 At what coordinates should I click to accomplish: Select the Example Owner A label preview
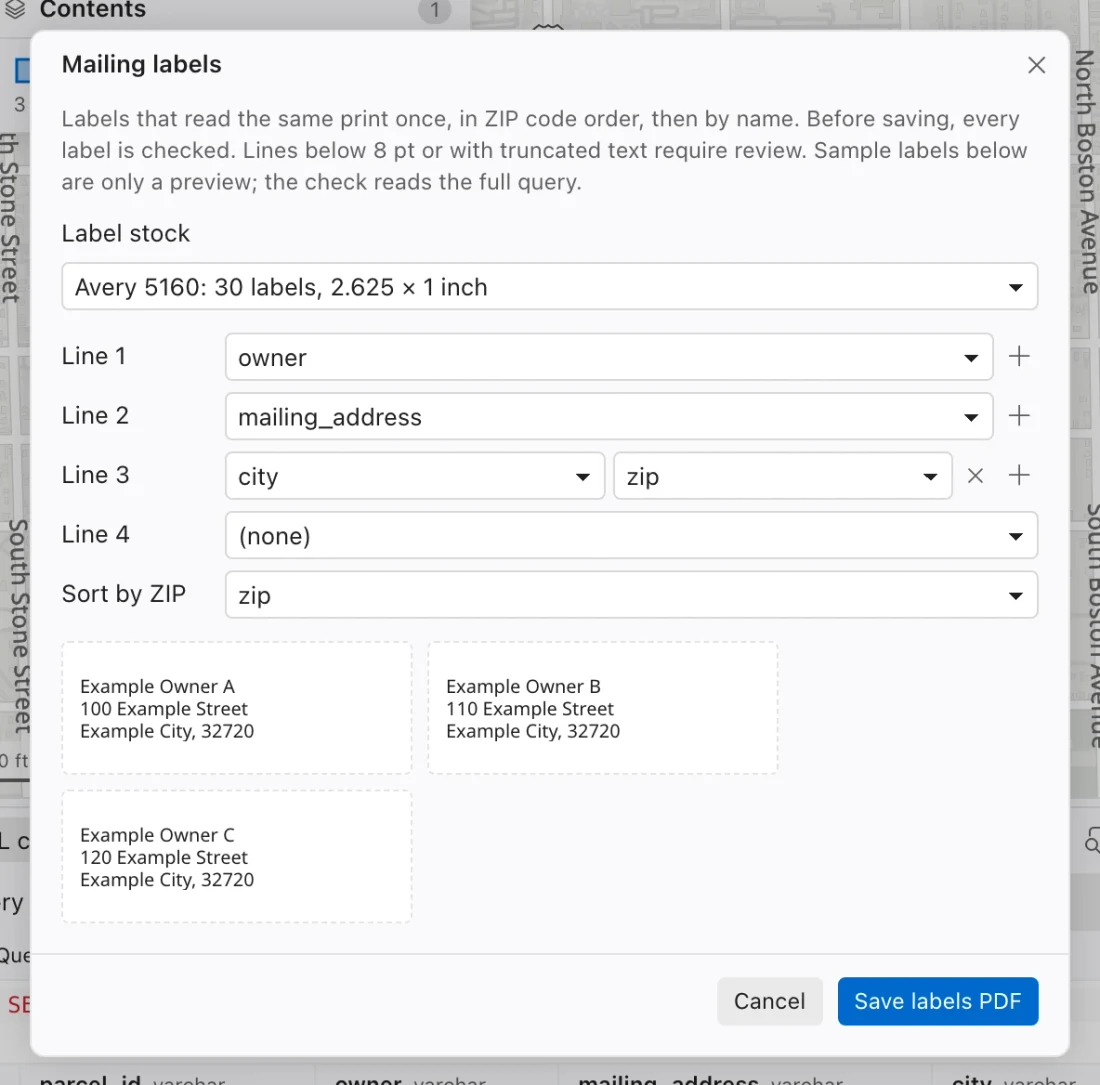click(236, 708)
